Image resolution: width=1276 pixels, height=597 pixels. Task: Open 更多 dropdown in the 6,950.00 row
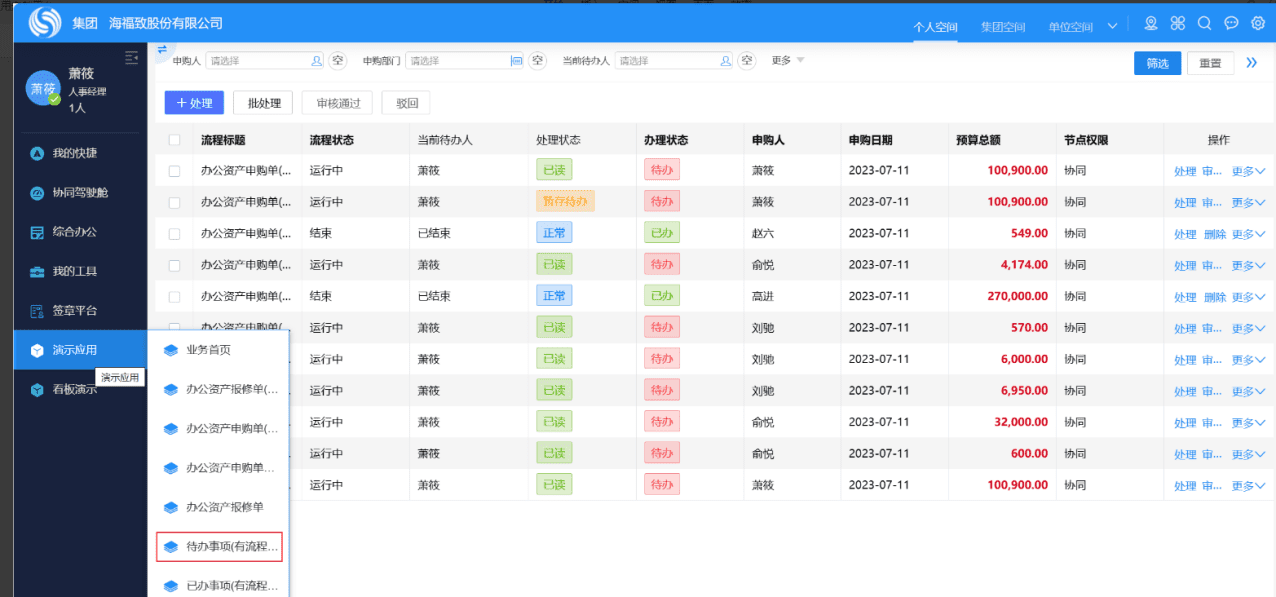point(1248,392)
